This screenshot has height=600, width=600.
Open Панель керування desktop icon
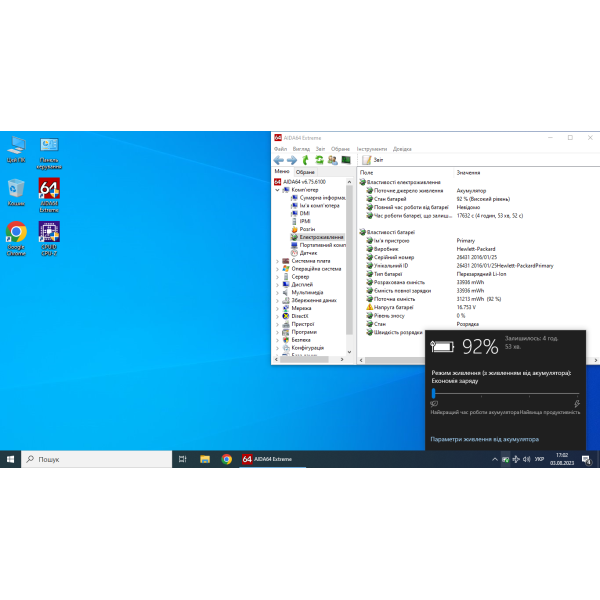point(49,153)
